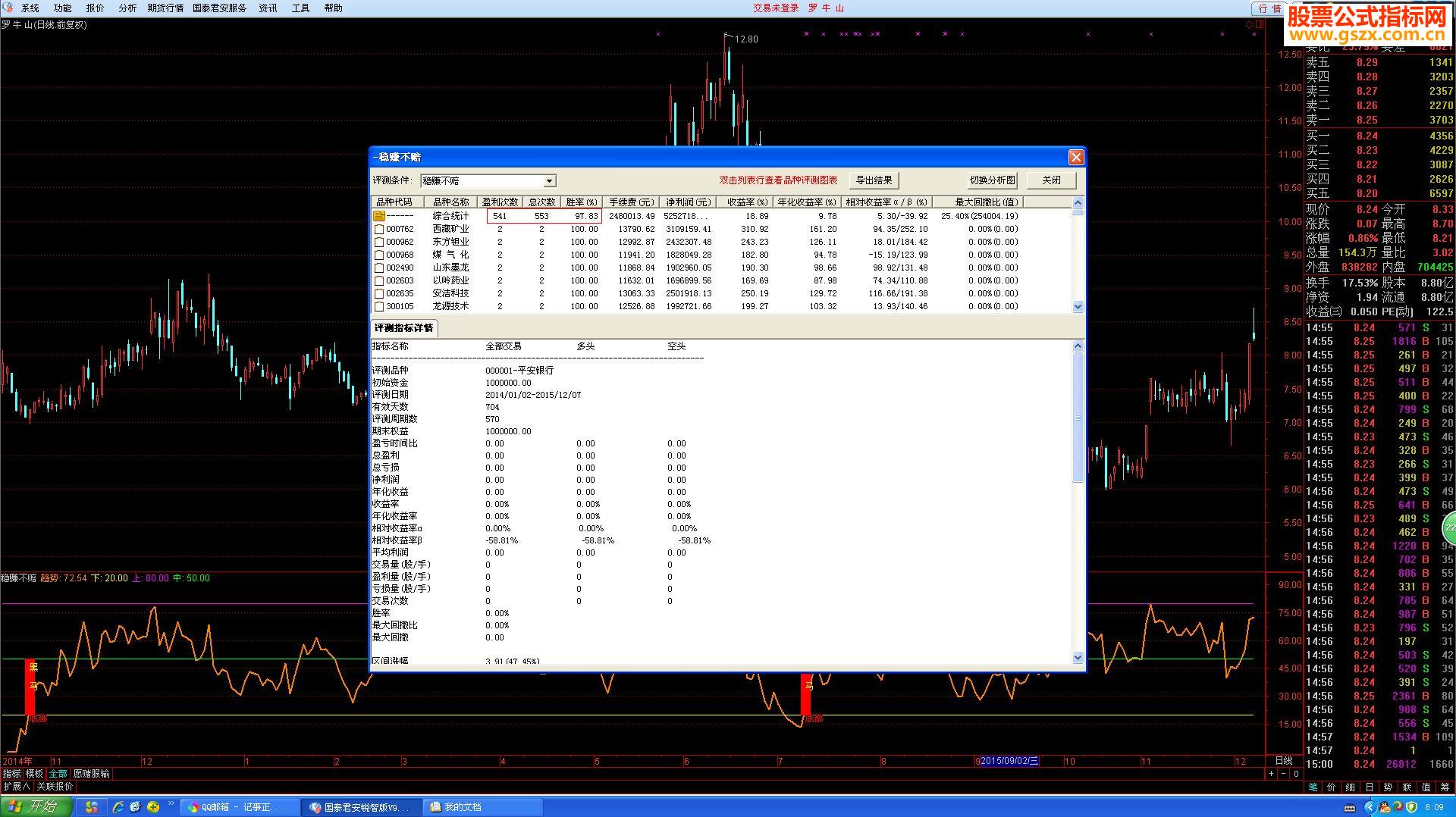The width and height of the screenshot is (1456, 817).
Task: Expand hidden tray icons arrow
Action: pyautogui.click(x=1370, y=807)
